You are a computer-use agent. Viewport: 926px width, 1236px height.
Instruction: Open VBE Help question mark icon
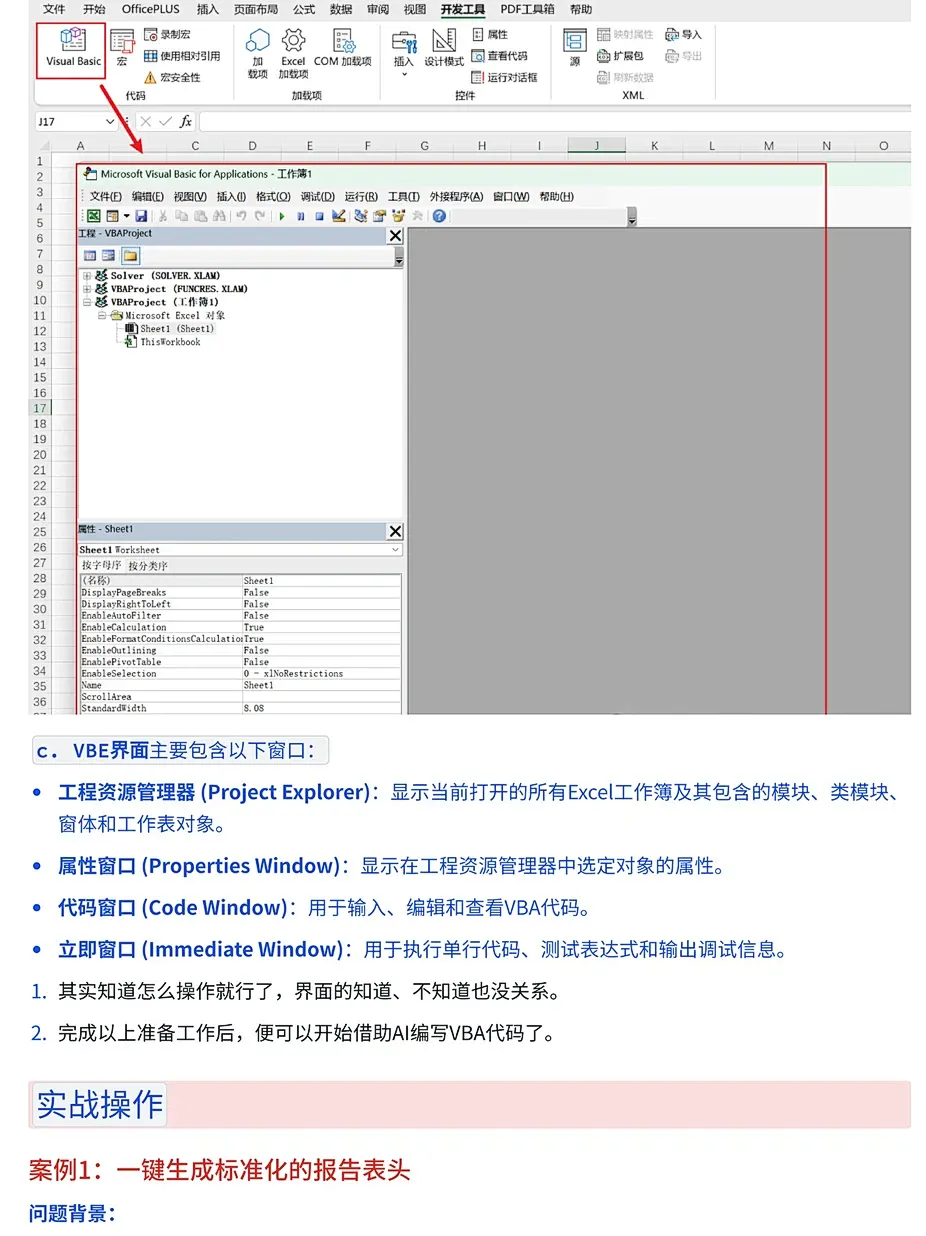pyautogui.click(x=439, y=216)
